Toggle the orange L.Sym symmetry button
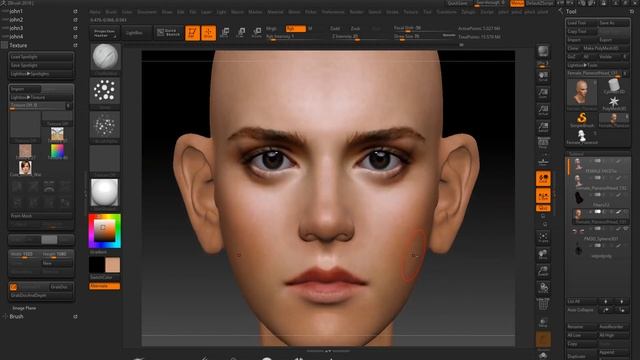The width and height of the screenshot is (640, 360). 543,196
